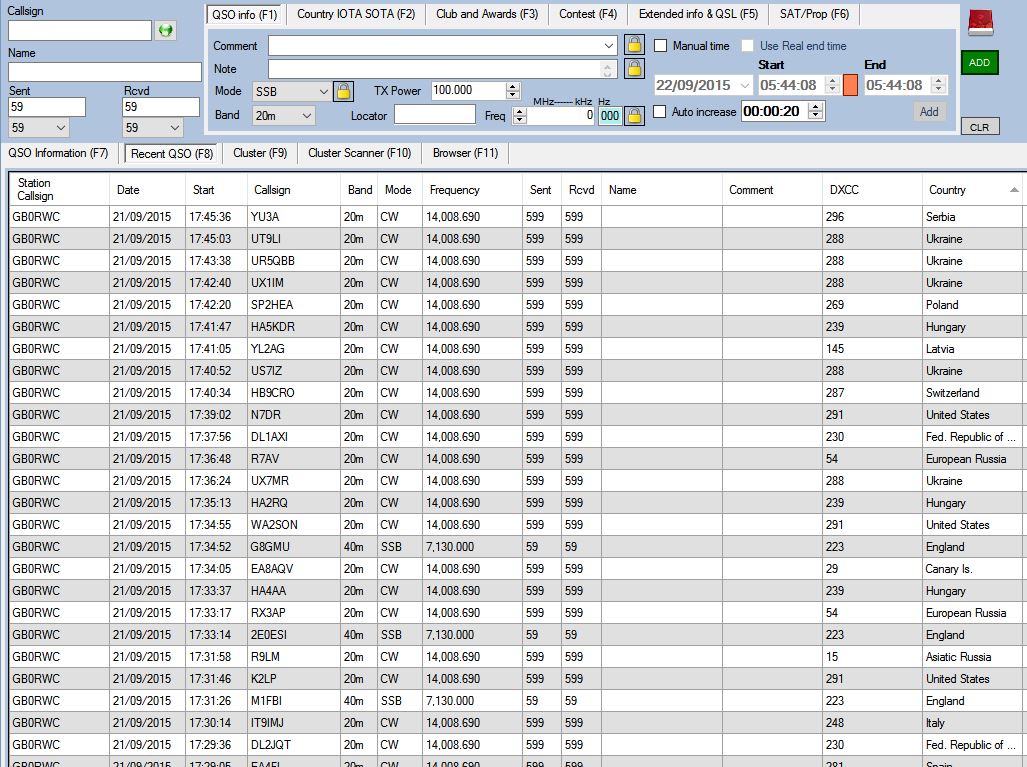This screenshot has height=767, width=1027.
Task: Open the SAT/Prop (F6) tab
Action: (814, 14)
